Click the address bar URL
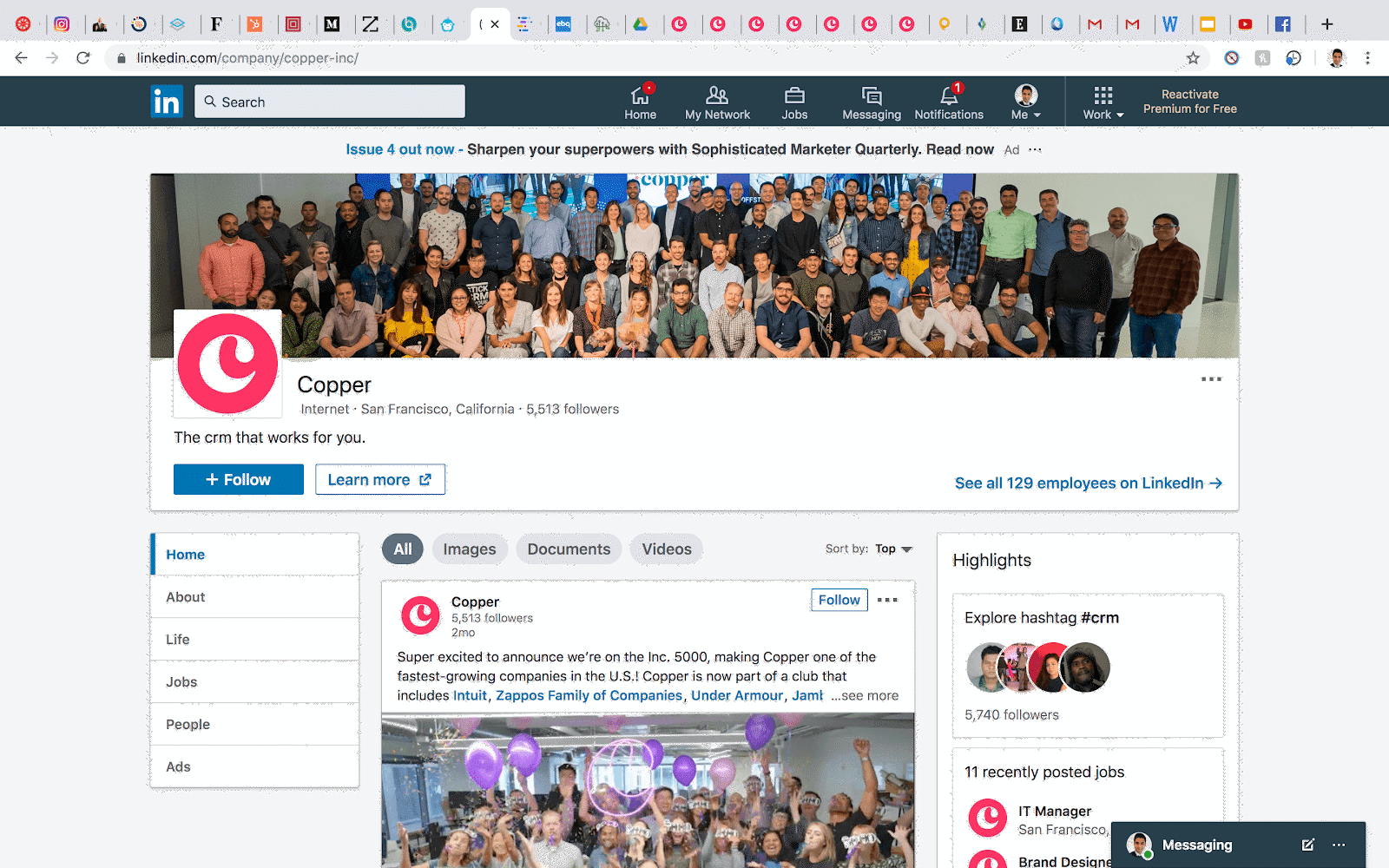This screenshot has height=868, width=1389. click(x=247, y=58)
